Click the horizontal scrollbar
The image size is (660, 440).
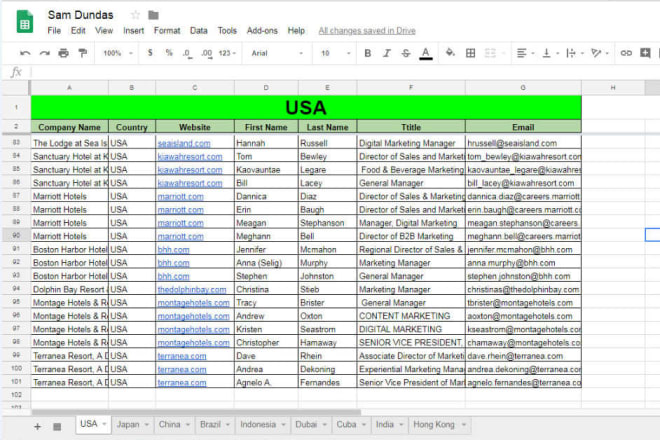tap(196, 412)
